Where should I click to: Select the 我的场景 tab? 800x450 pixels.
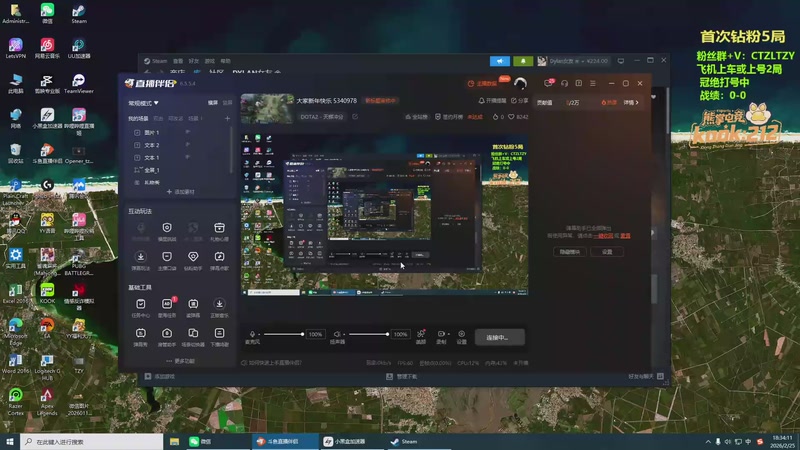coord(138,118)
